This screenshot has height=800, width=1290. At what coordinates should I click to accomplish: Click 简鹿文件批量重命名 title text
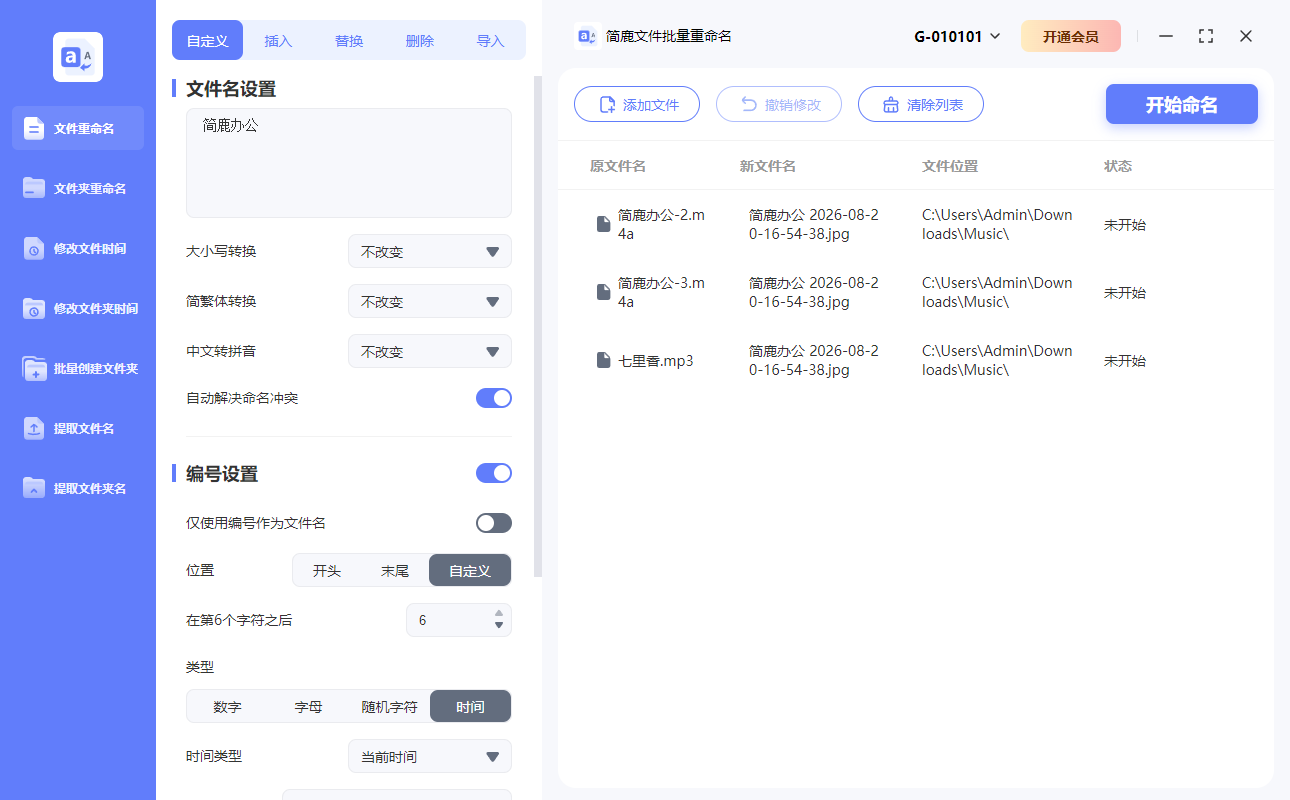point(669,36)
